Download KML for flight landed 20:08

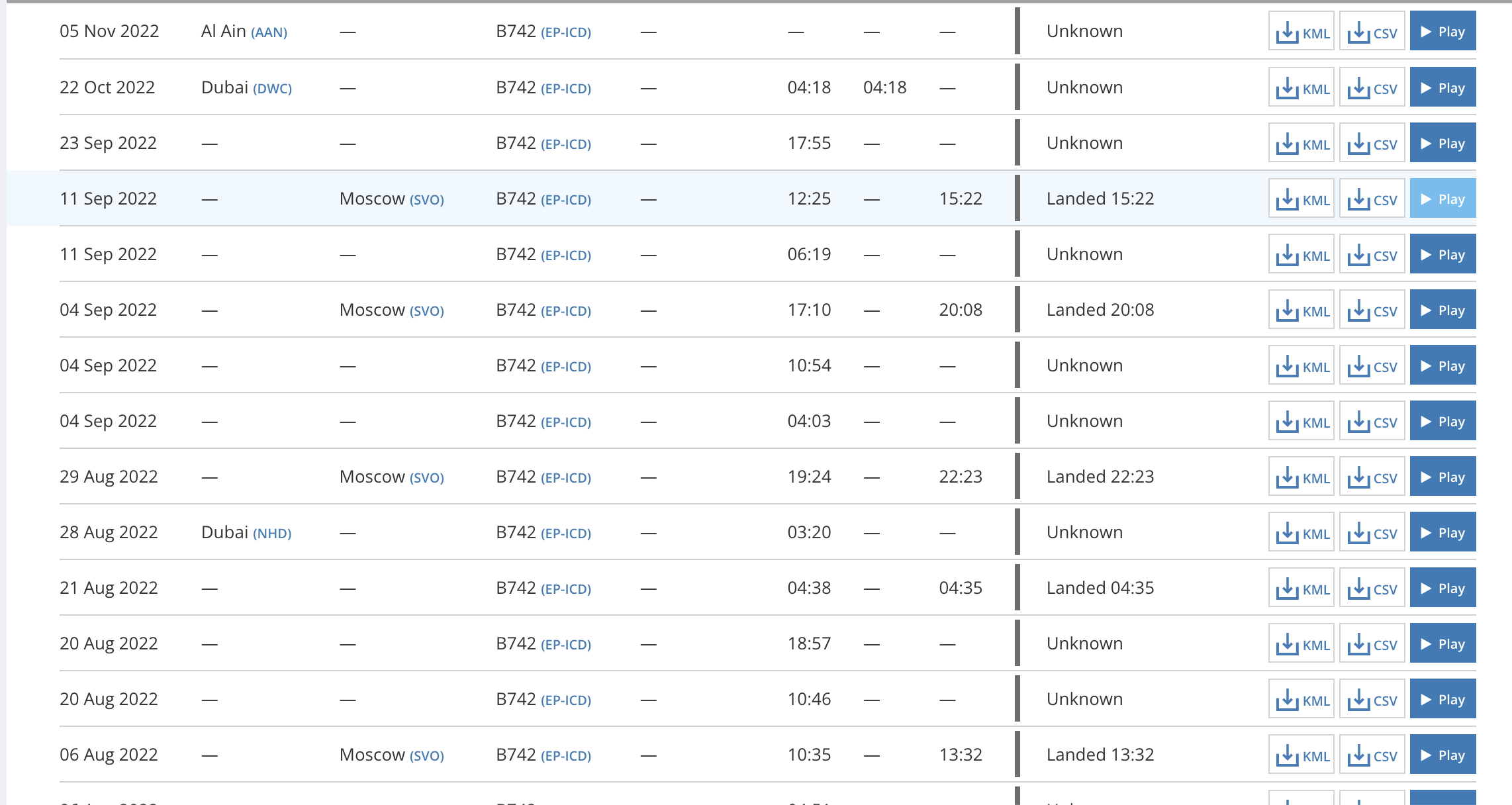[1301, 309]
